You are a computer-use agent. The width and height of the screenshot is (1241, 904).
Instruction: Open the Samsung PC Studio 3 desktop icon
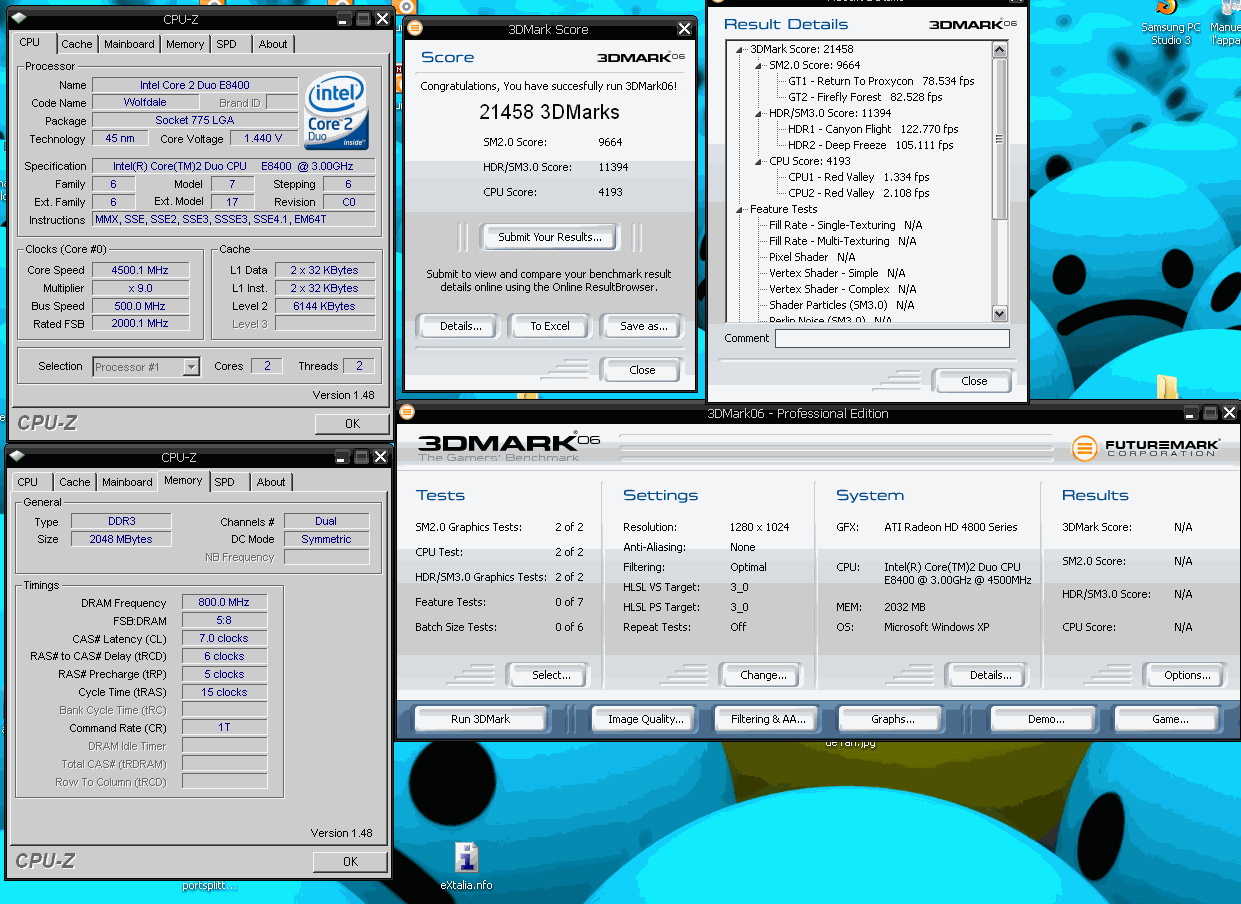(1171, 24)
